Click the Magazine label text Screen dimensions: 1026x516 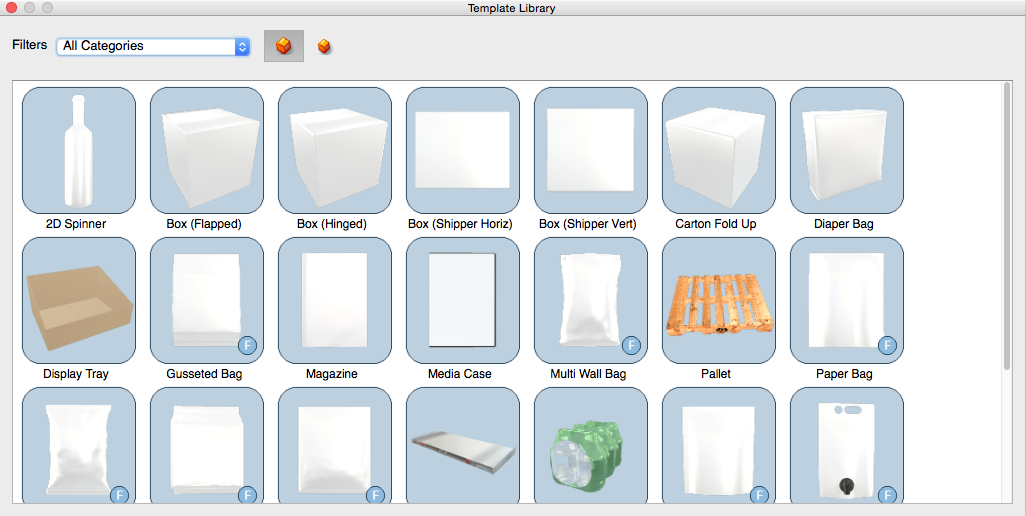click(x=332, y=374)
